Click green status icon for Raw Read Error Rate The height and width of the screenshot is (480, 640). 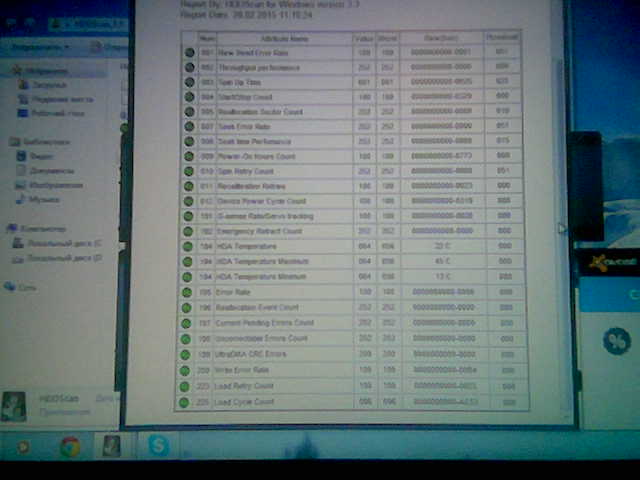[x=189, y=53]
